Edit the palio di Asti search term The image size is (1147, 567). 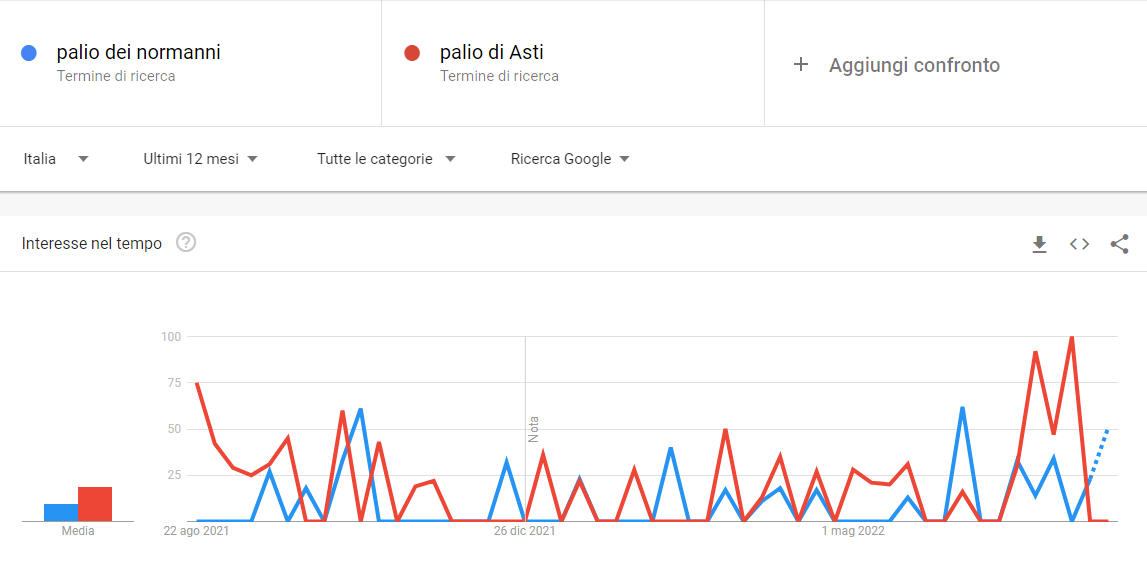tap(492, 53)
